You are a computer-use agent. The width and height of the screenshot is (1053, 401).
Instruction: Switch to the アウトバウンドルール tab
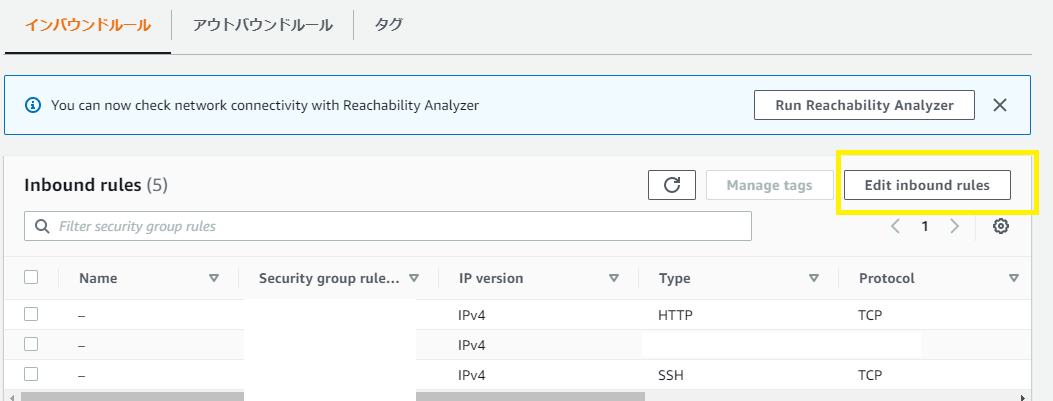click(263, 25)
